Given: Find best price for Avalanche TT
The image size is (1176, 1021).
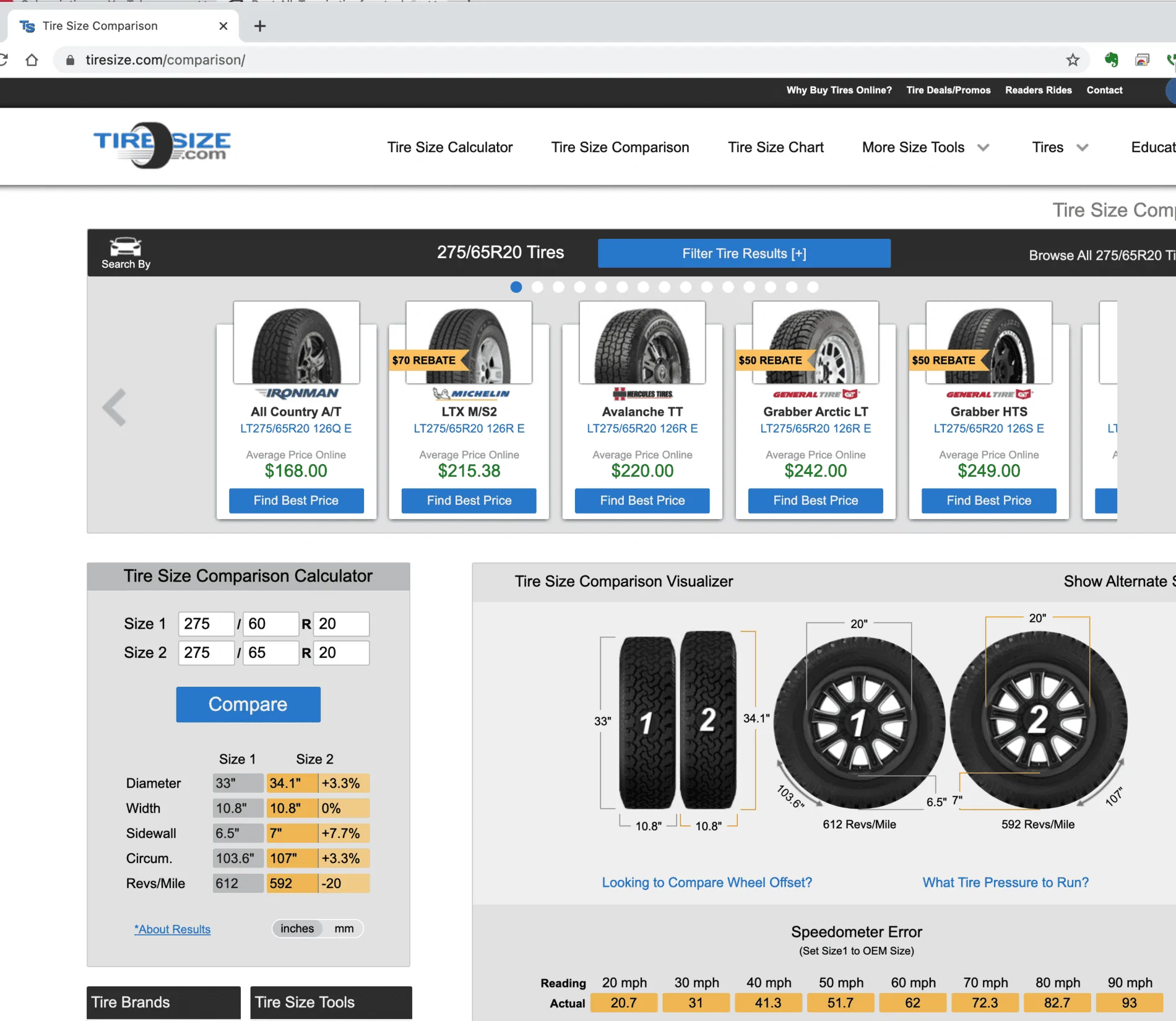Looking at the screenshot, I should coord(642,501).
